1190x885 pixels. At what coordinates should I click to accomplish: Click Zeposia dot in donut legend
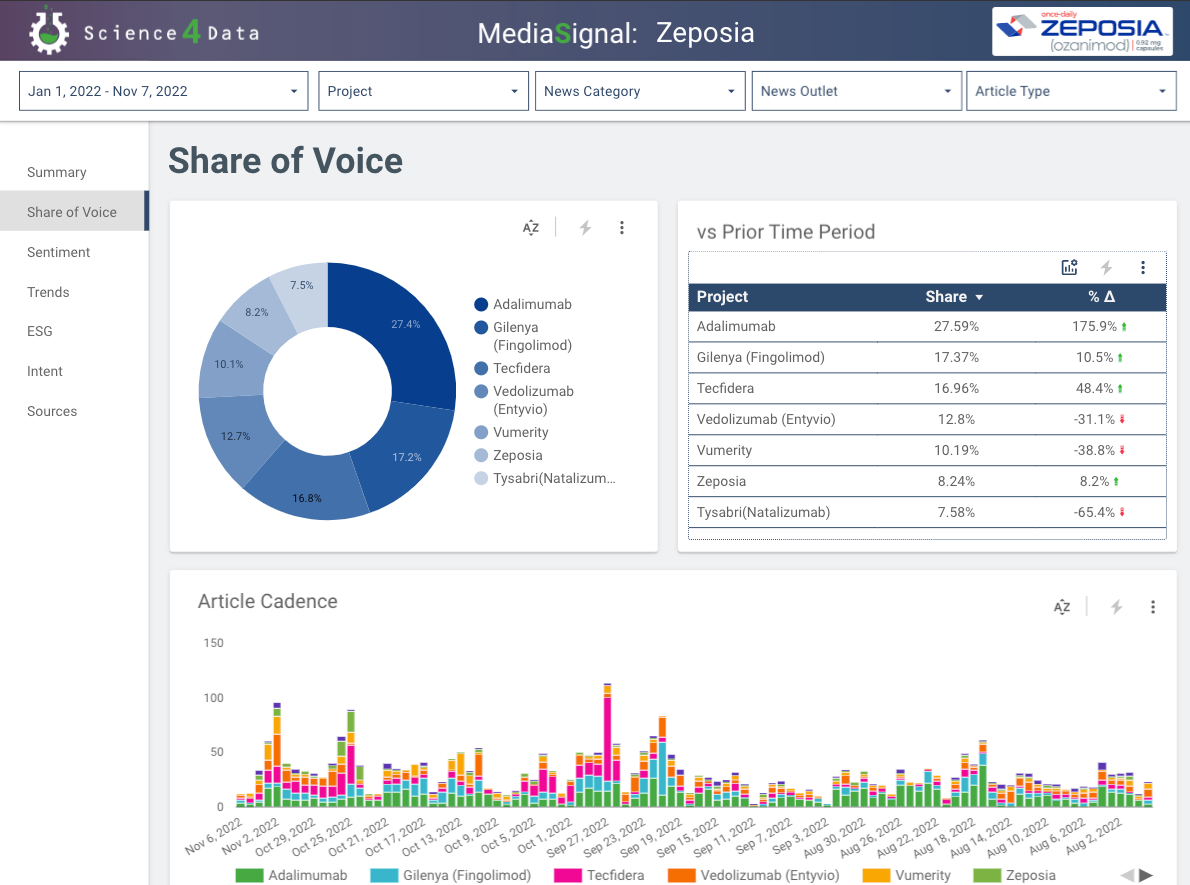click(480, 455)
